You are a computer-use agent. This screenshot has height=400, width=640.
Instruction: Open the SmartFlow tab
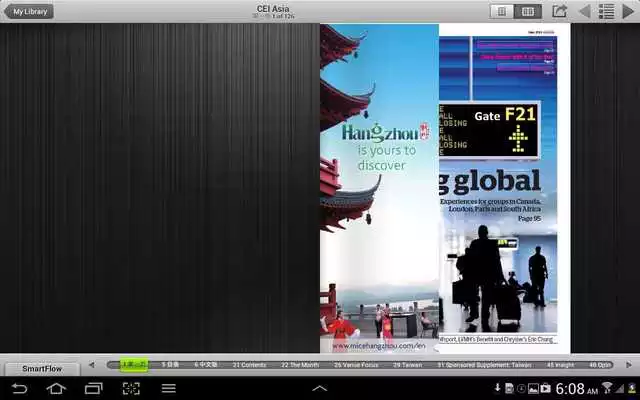point(42,369)
